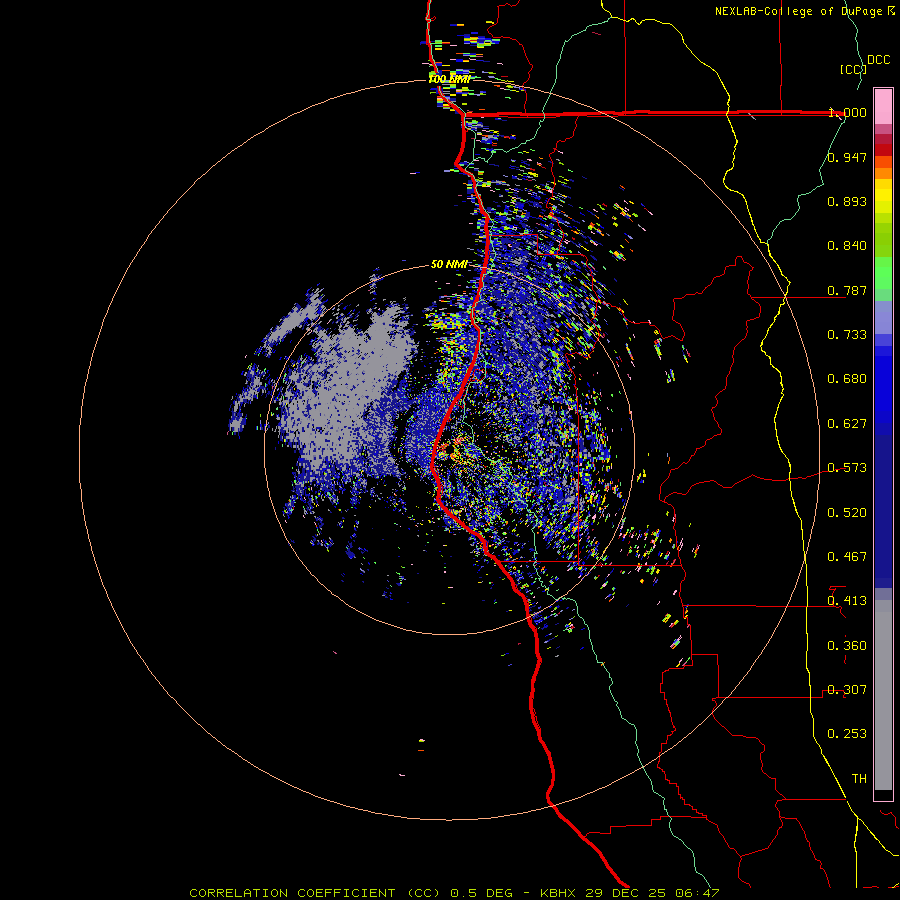Pick the bright green swatch on the color bar
Viewport: 900px width, 900px height.
[883, 273]
